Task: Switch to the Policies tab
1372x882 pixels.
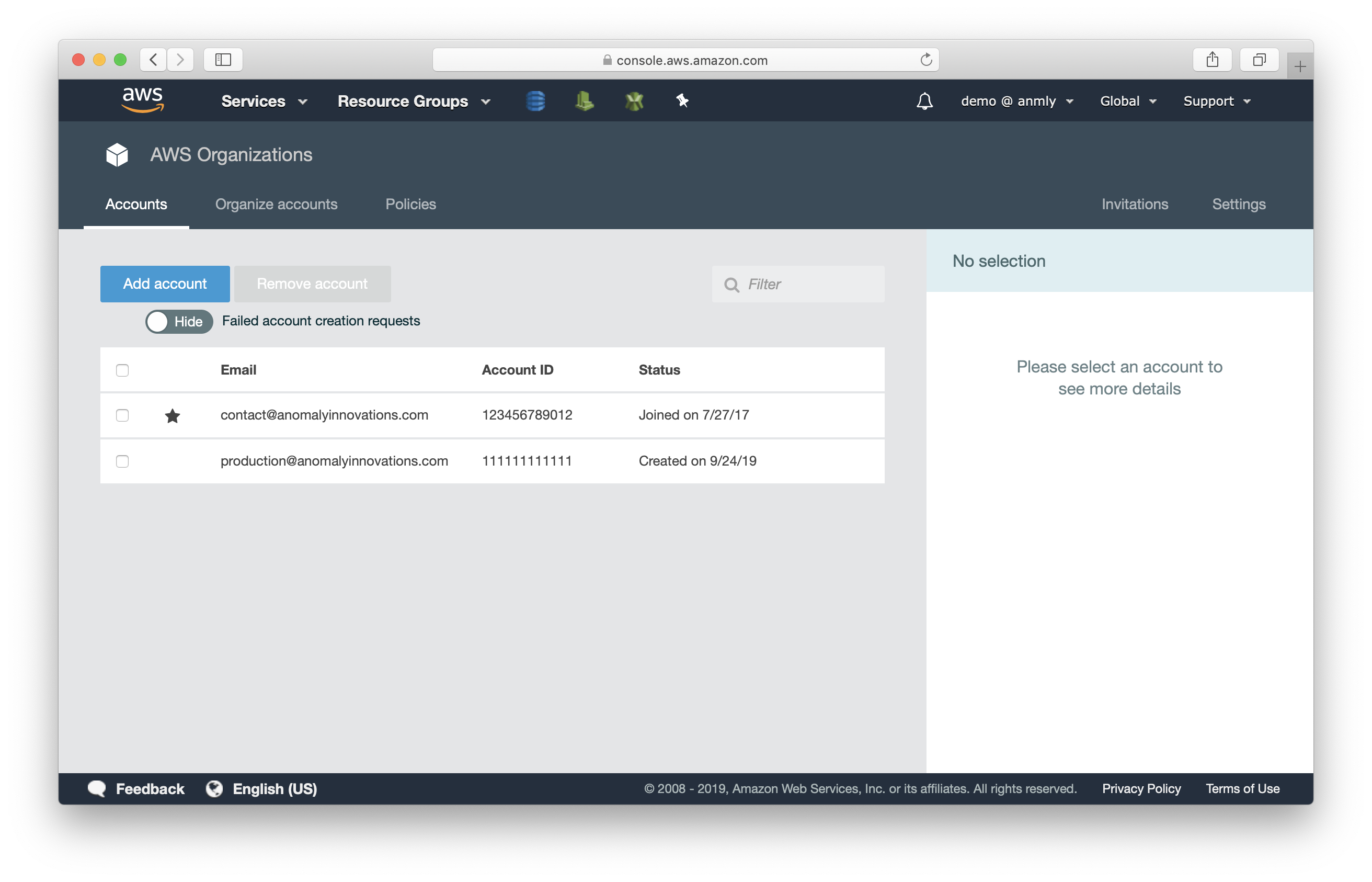Action: point(411,204)
